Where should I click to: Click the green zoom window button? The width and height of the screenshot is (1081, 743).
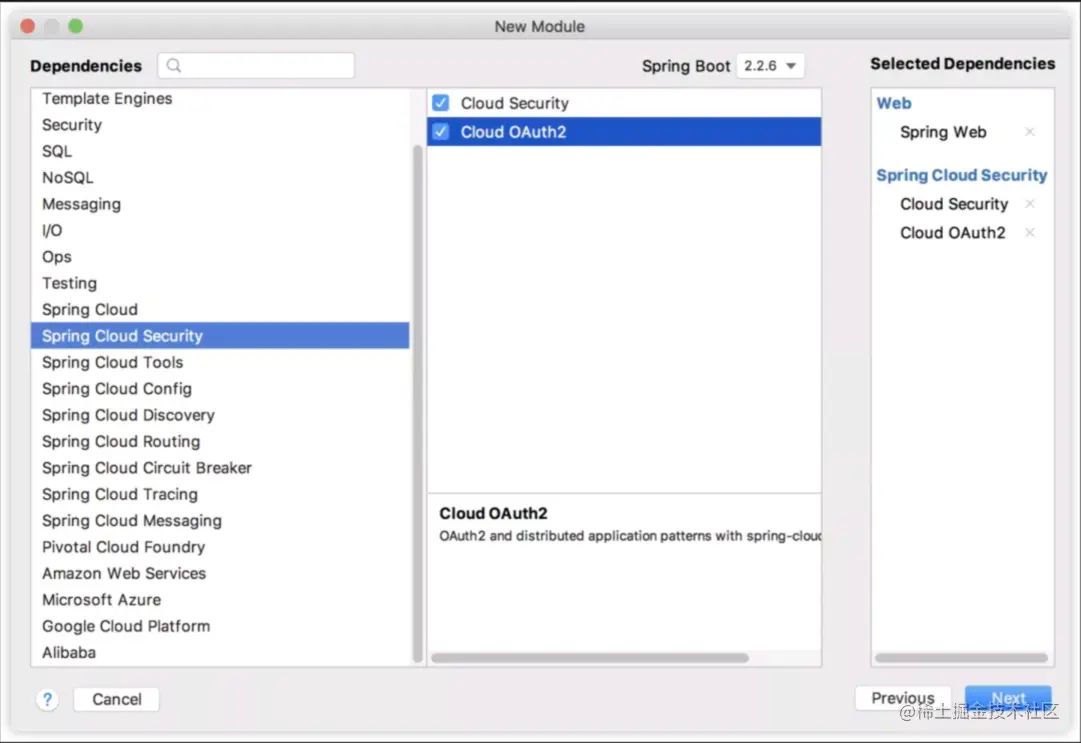pos(76,26)
